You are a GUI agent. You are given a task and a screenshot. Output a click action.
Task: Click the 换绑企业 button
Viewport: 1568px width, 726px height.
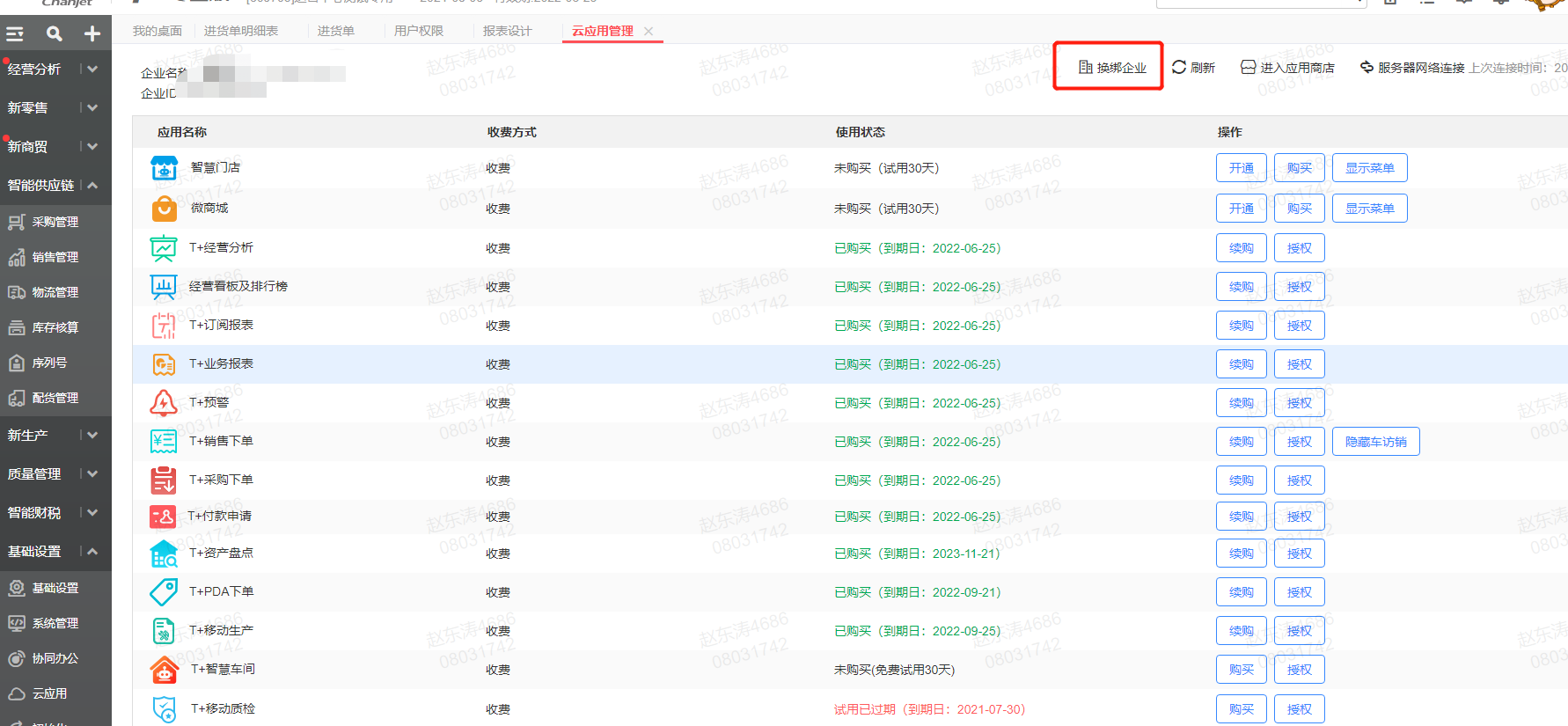tap(1113, 68)
